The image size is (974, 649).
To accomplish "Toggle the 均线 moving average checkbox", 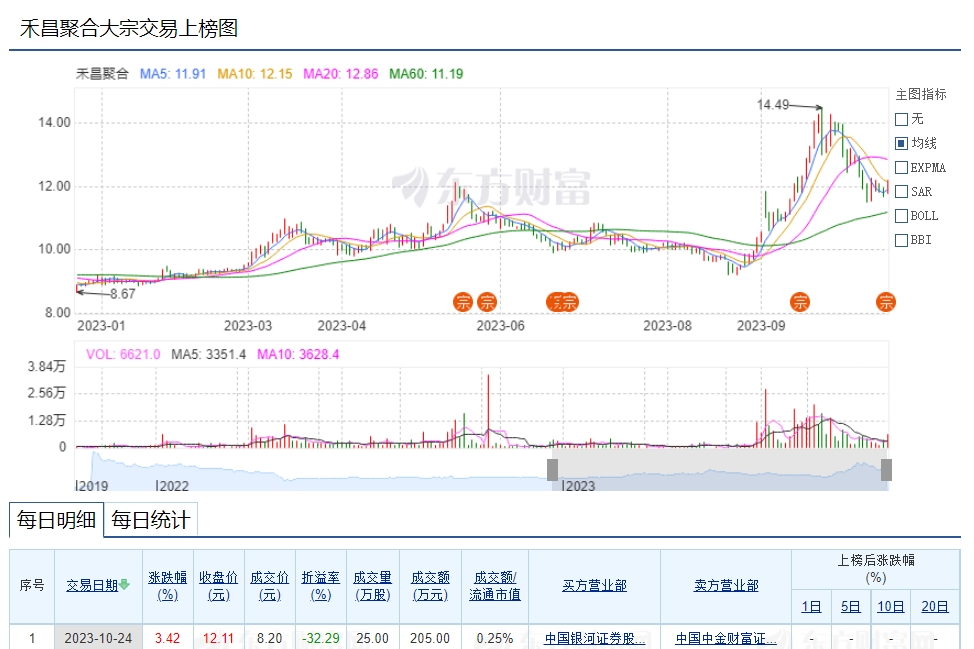I will (901, 143).
